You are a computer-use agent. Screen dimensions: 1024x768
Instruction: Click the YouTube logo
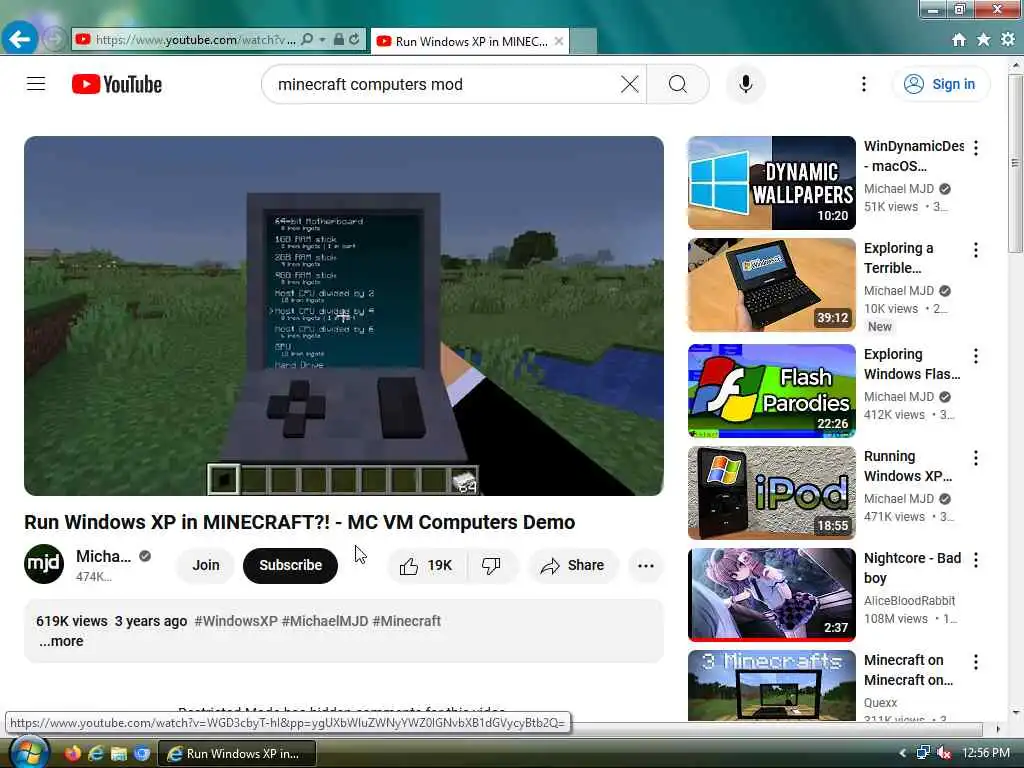117,84
